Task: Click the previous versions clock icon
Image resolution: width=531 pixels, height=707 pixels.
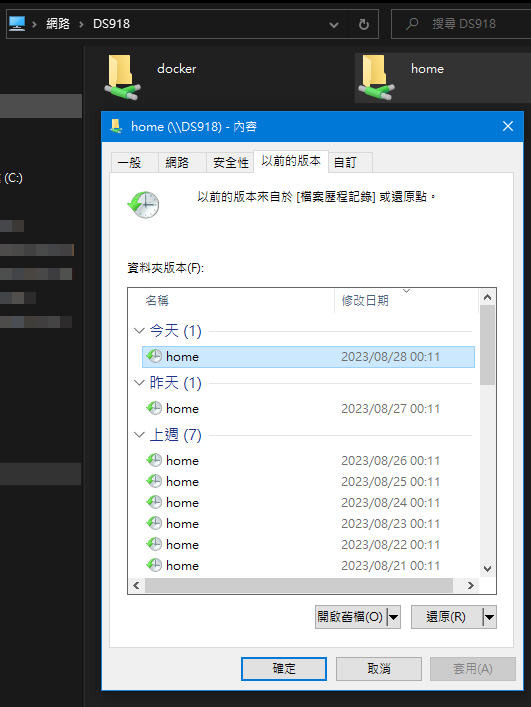Action: pos(144,205)
